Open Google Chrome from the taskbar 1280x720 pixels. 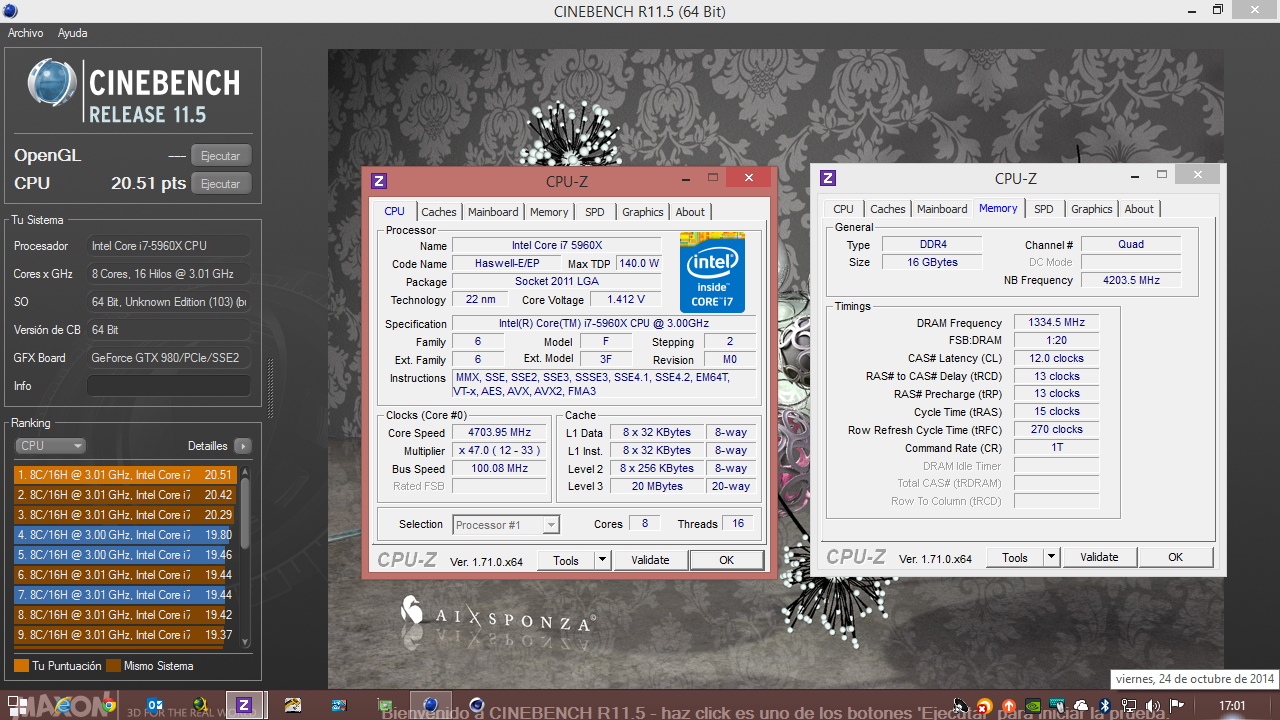point(108,705)
